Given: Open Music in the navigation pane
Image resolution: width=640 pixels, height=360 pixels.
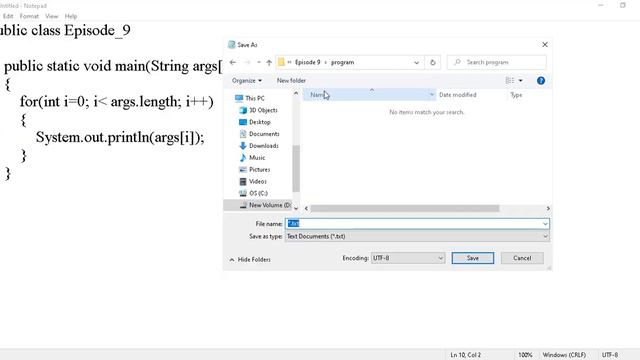Looking at the screenshot, I should [x=252, y=158].
